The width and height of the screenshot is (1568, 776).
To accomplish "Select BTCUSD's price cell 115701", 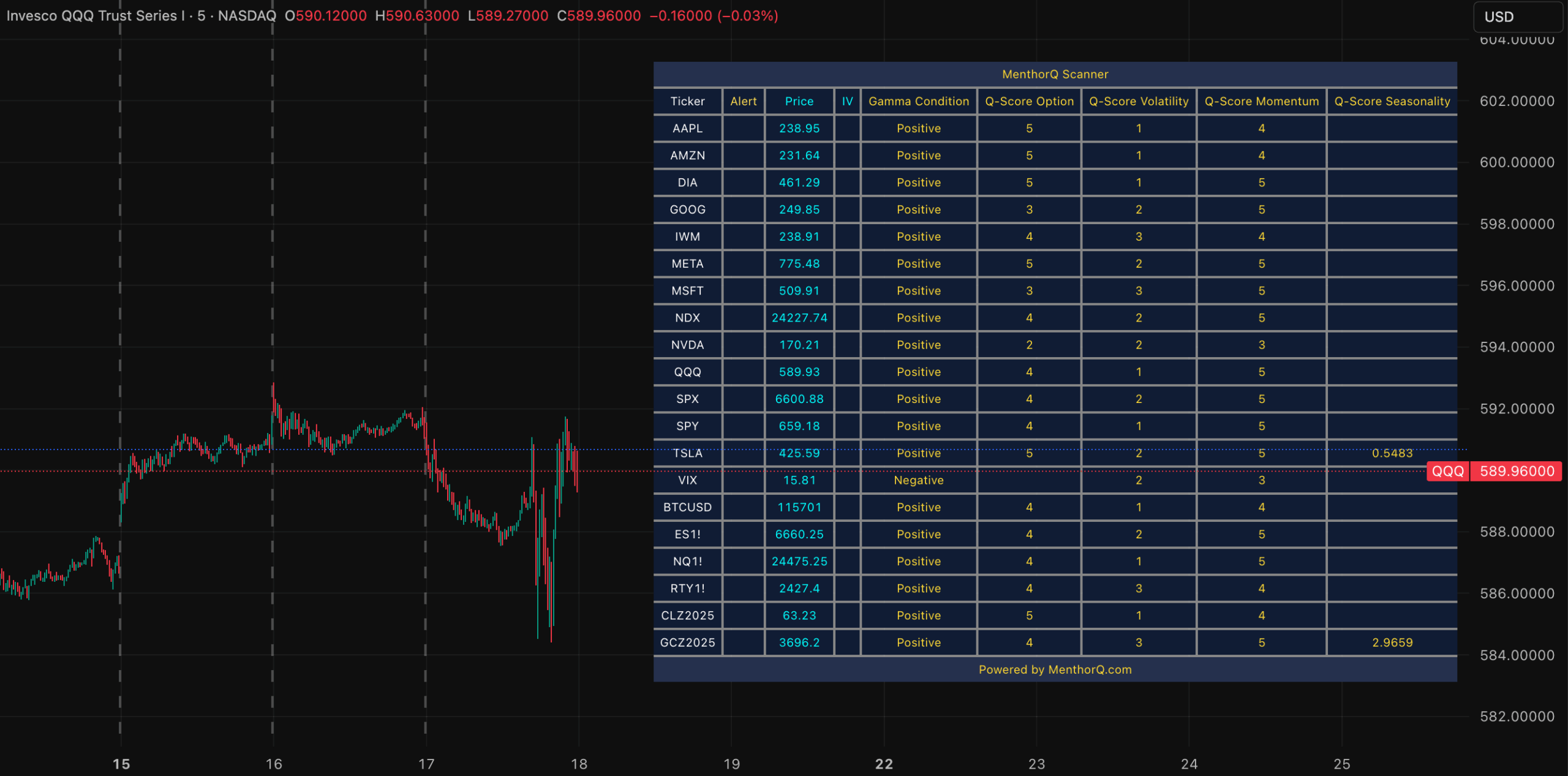I will [x=799, y=507].
